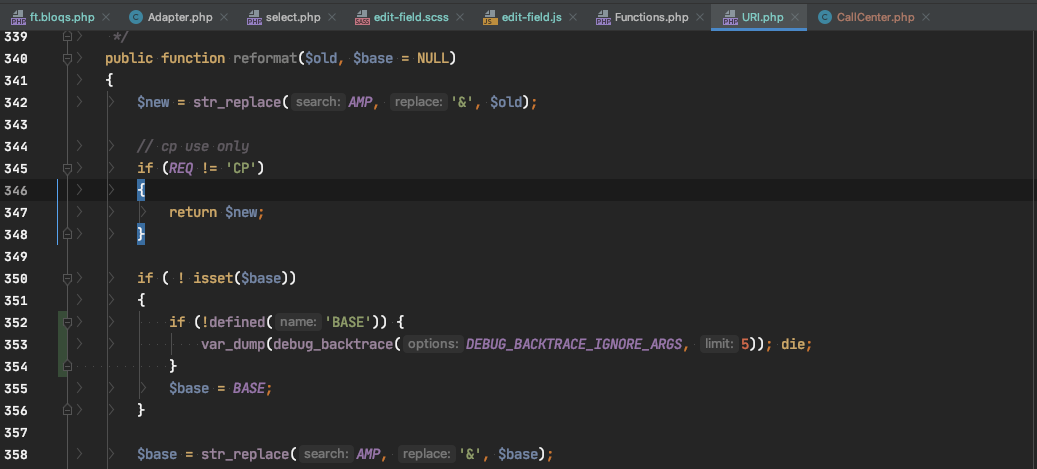Click the 'CP' string literal
The height and width of the screenshot is (469, 1037).
pyautogui.click(x=241, y=168)
